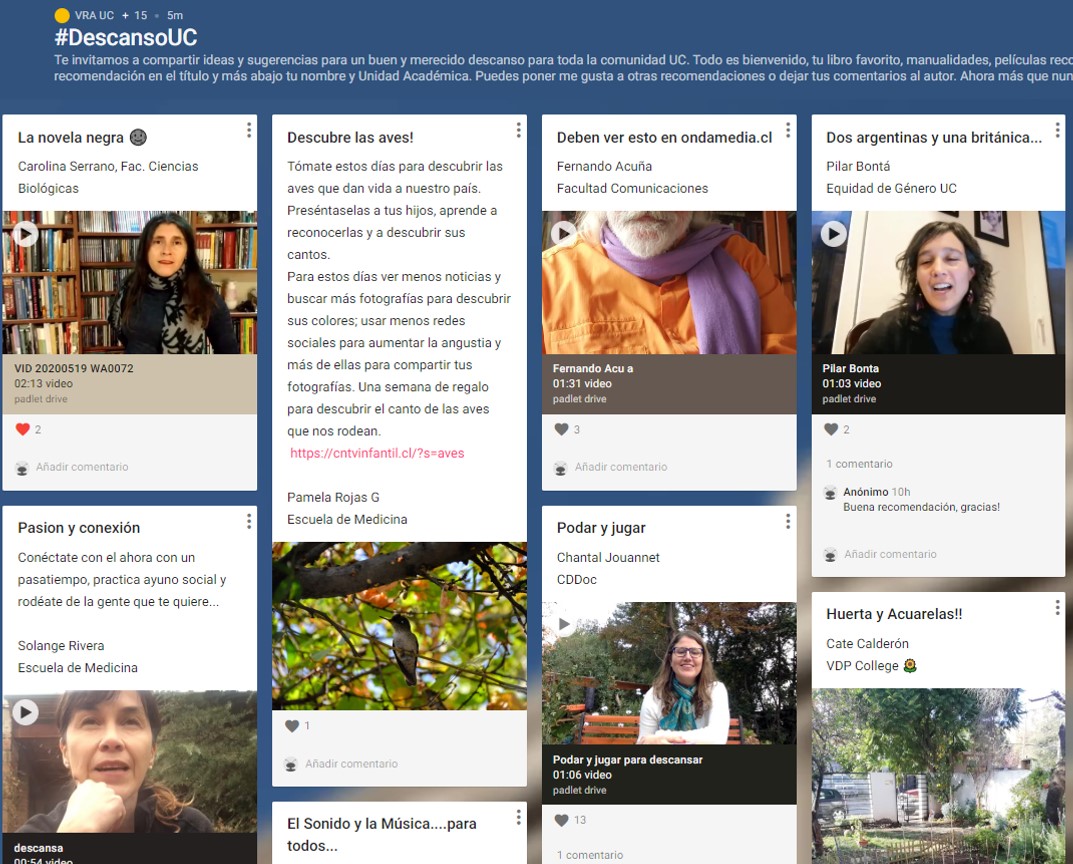The height and width of the screenshot is (864, 1073).
Task: Open options menu for Descubre las aves
Action: pyautogui.click(x=518, y=130)
